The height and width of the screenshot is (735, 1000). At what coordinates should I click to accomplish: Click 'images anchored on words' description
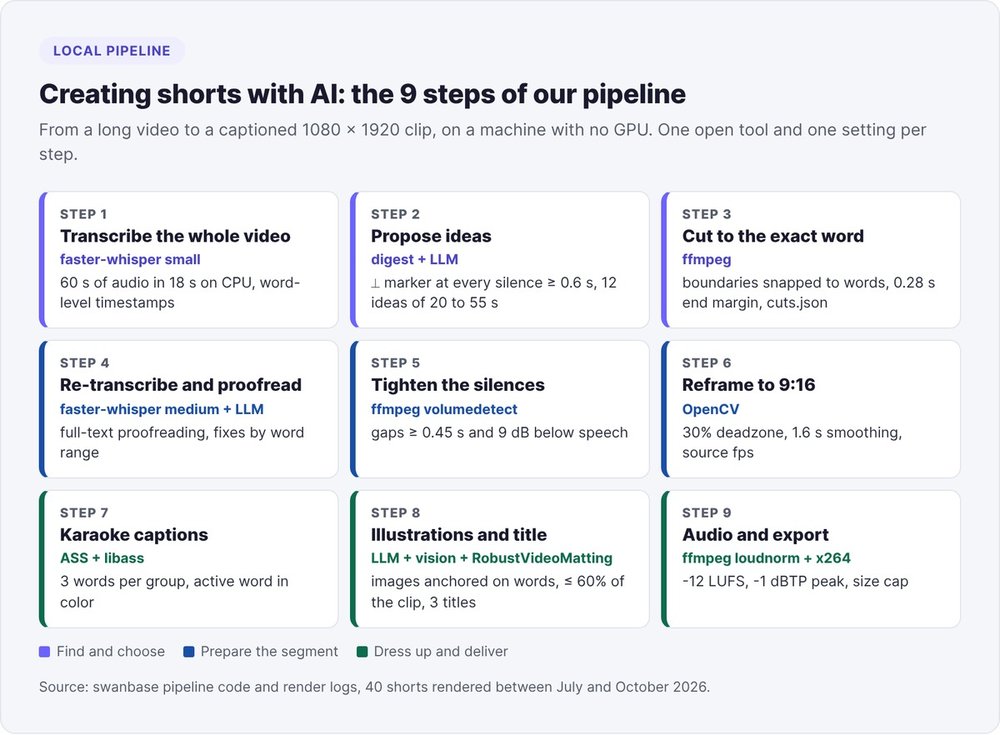point(497,591)
